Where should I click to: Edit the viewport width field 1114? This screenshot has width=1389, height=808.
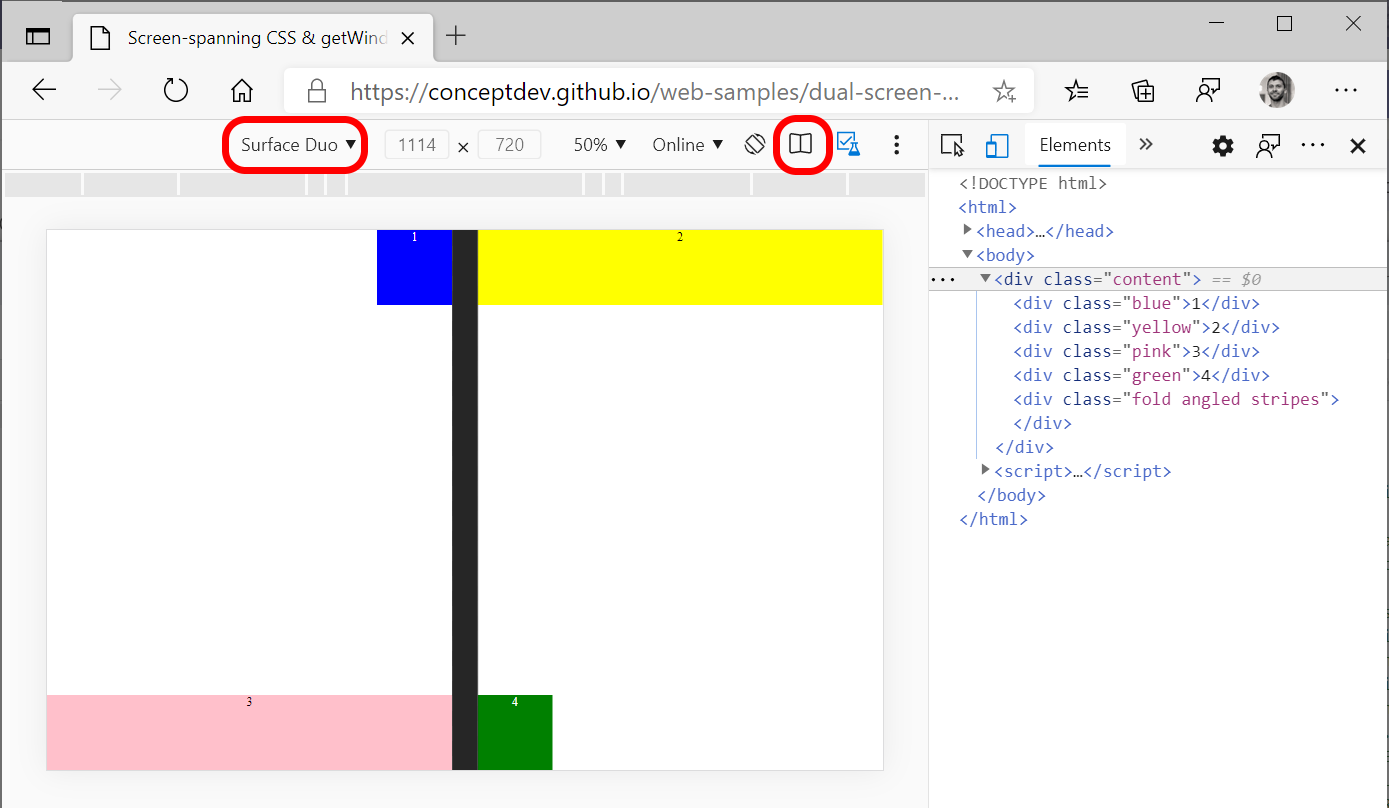pyautogui.click(x=417, y=145)
